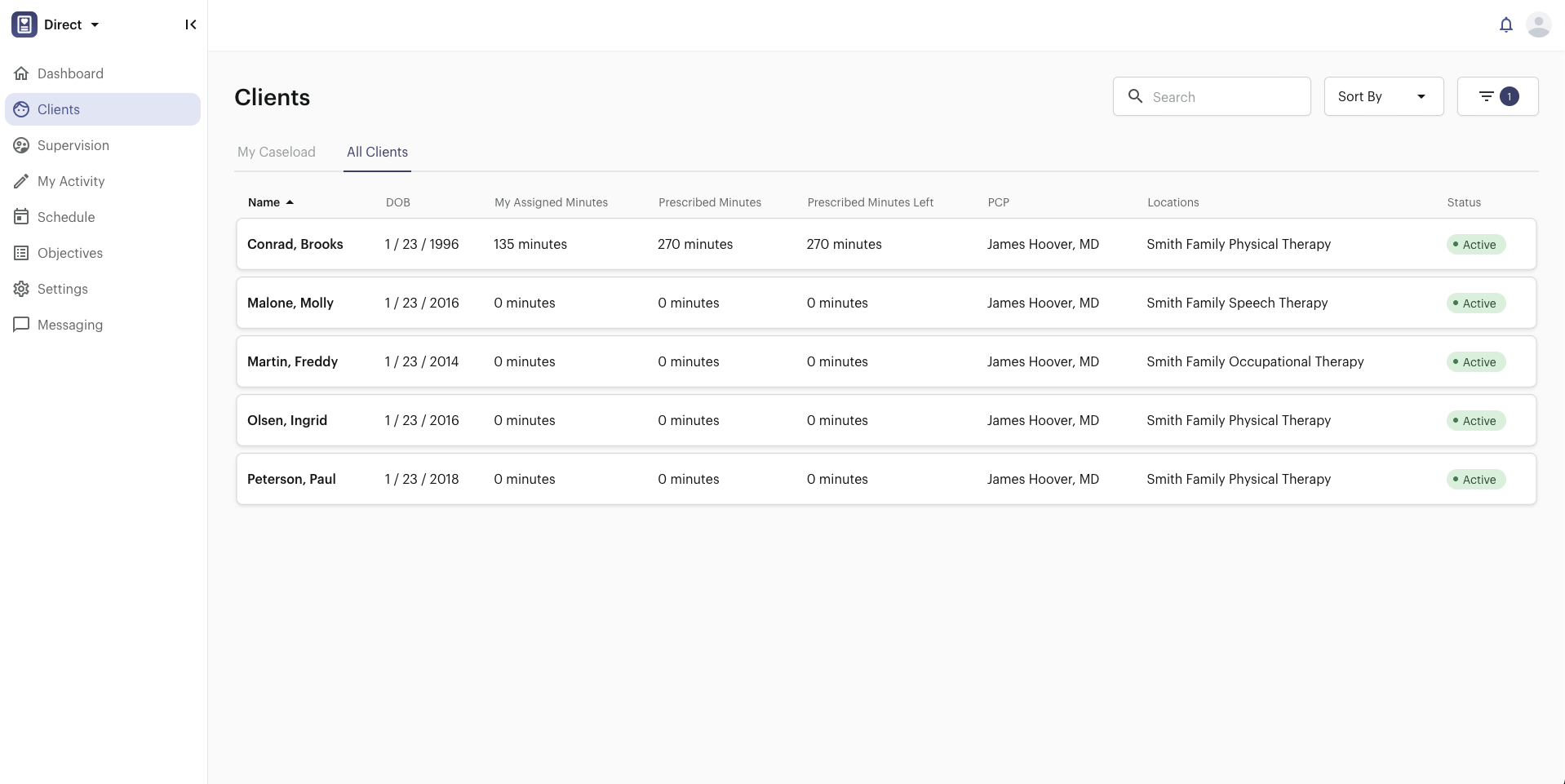This screenshot has height=784, width=1565.
Task: Click the Messaging chat bubble icon
Action: 21,325
